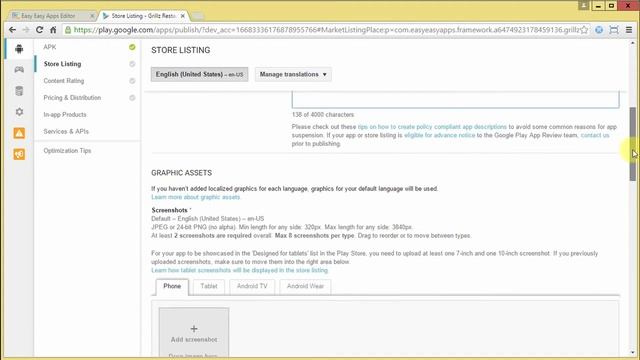The image size is (640, 360).
Task: Open the Chrome hamburger menu
Action: coord(629,30)
